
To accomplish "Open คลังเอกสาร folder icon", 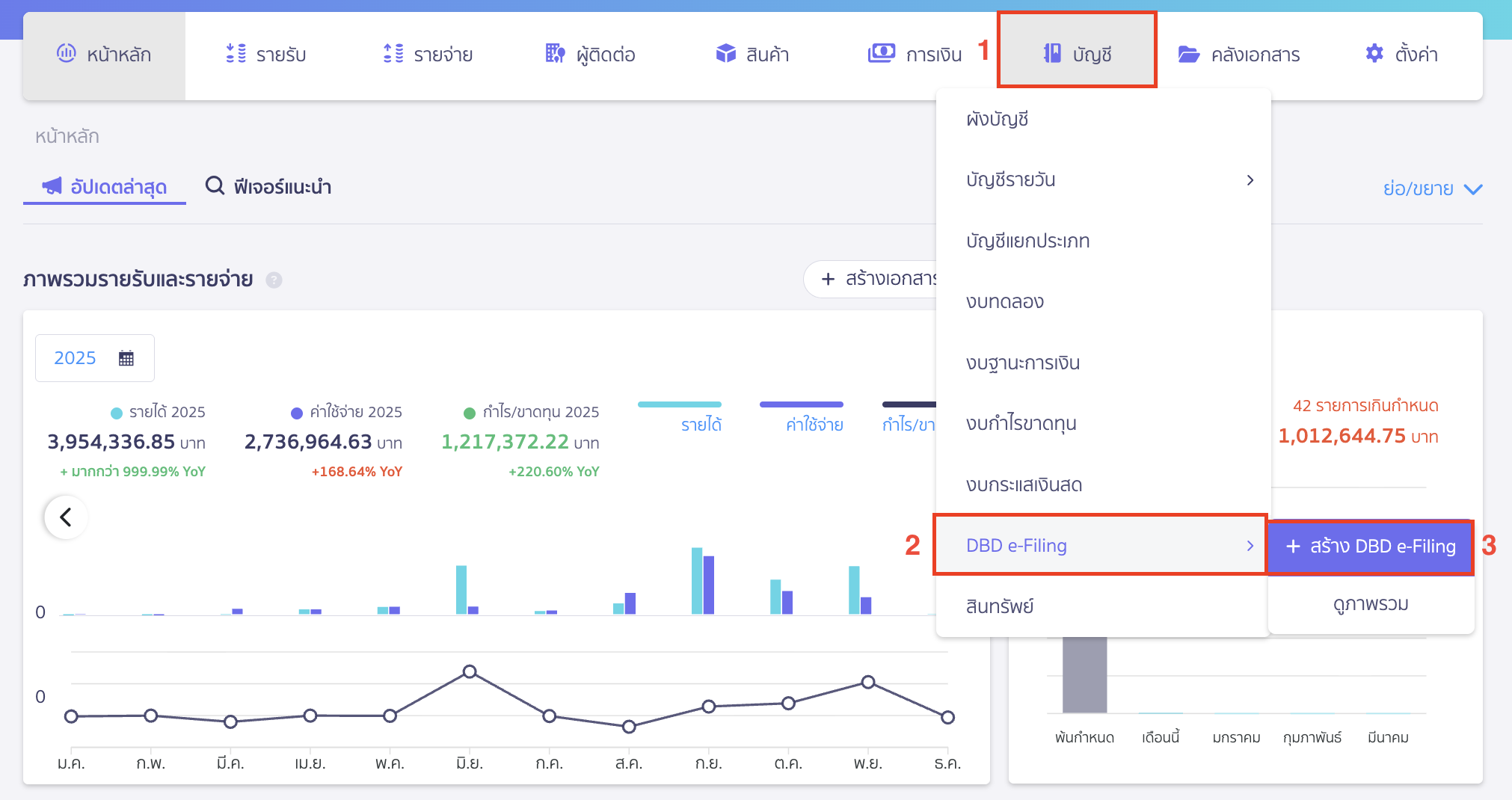I will 1188,55.
